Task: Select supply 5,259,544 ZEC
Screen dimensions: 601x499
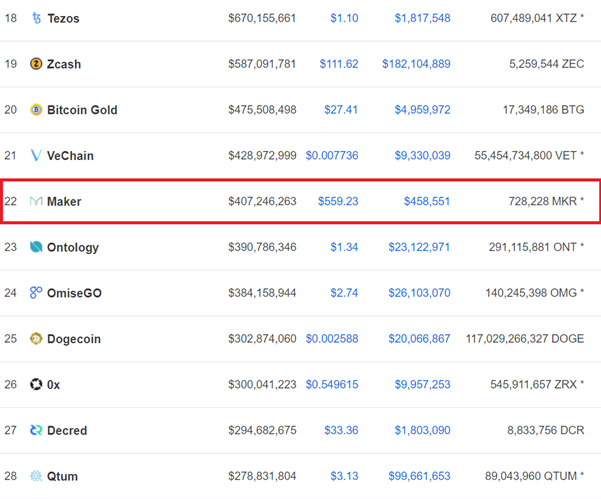Action: pos(547,64)
